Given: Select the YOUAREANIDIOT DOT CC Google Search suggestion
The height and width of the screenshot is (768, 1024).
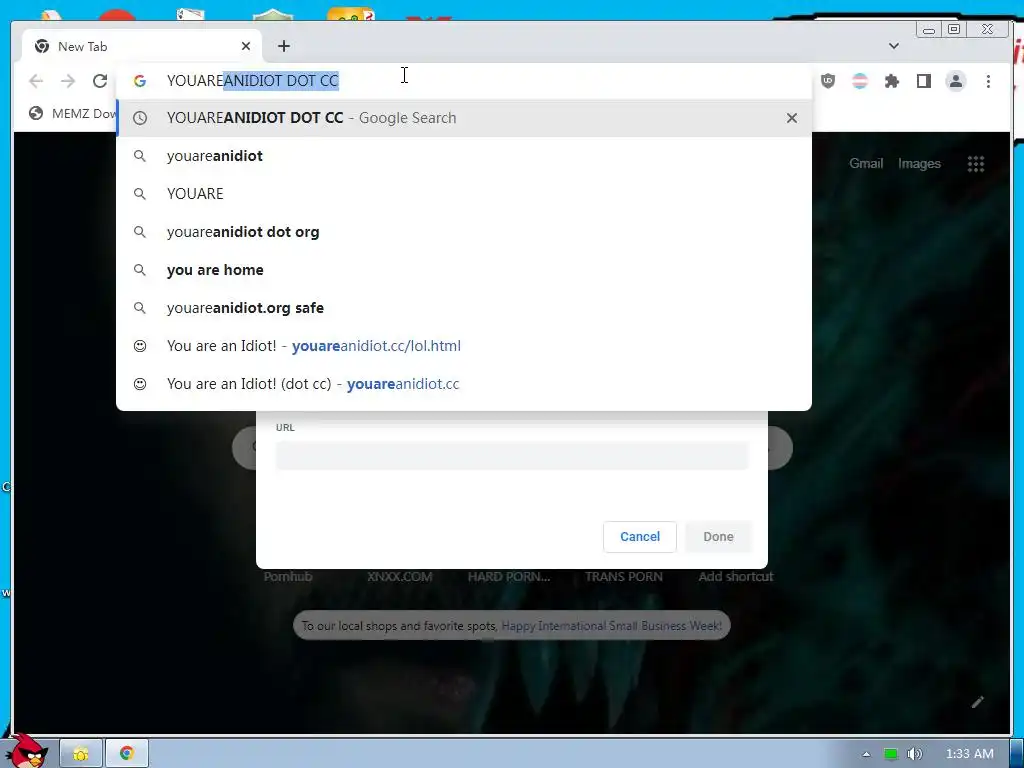Looking at the screenshot, I should point(464,118).
